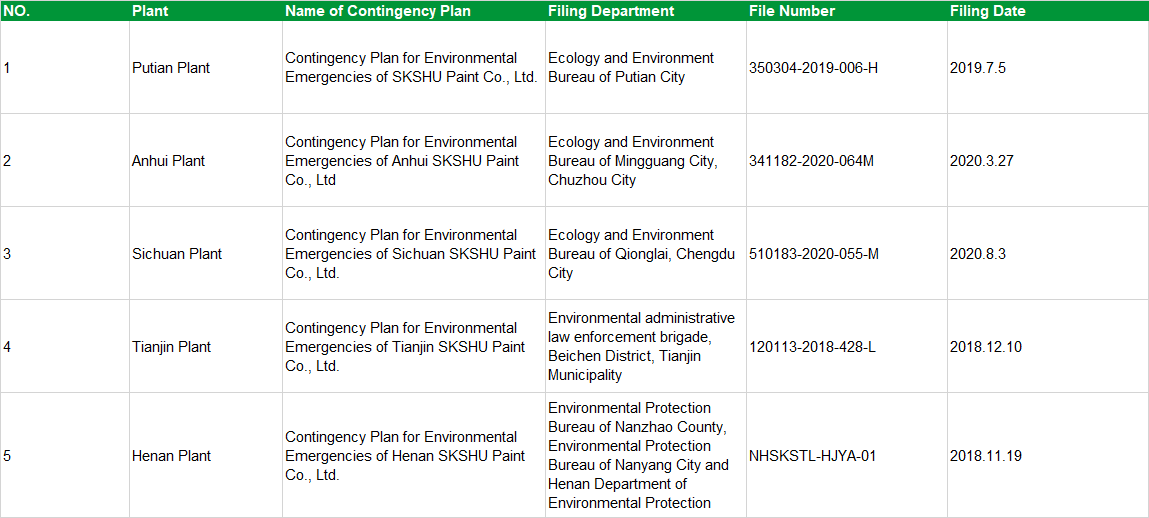Select file number NHSKSTL-HJYA-01
1149x518 pixels.
tap(812, 456)
